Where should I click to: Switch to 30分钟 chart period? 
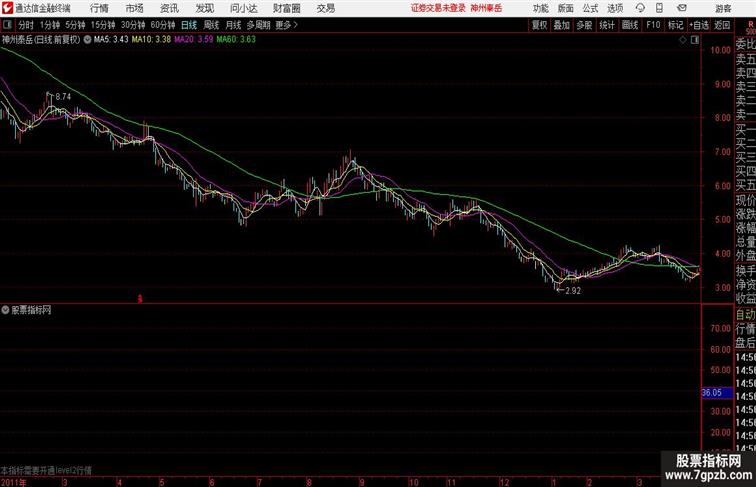point(133,25)
